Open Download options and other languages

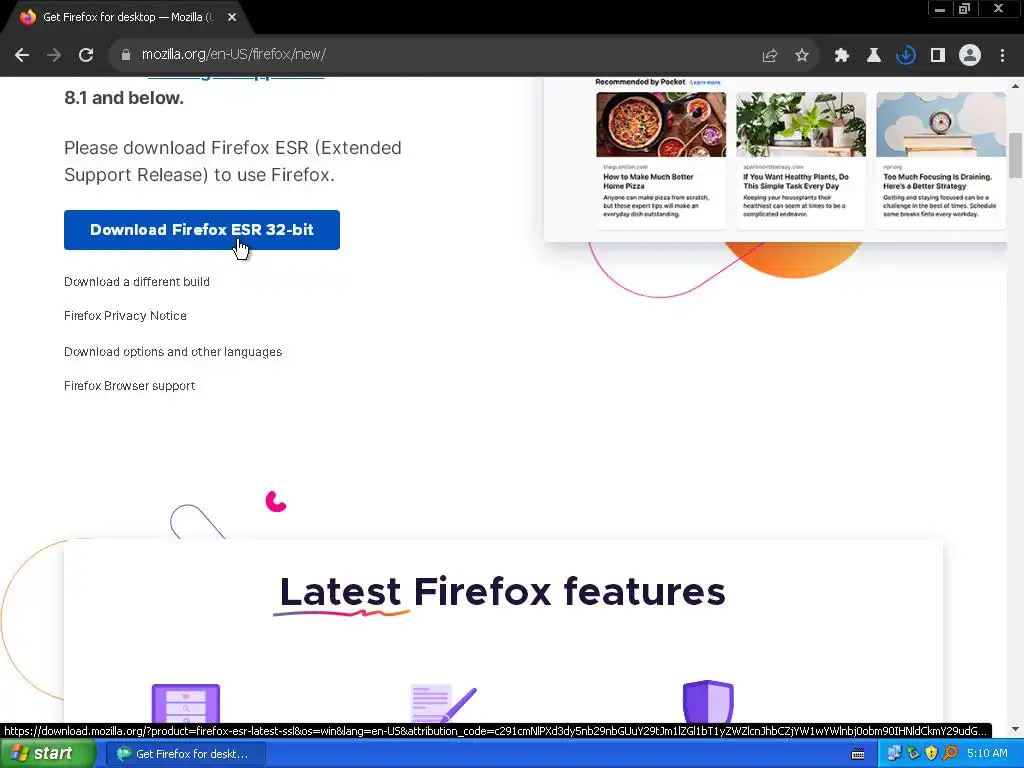(x=173, y=351)
